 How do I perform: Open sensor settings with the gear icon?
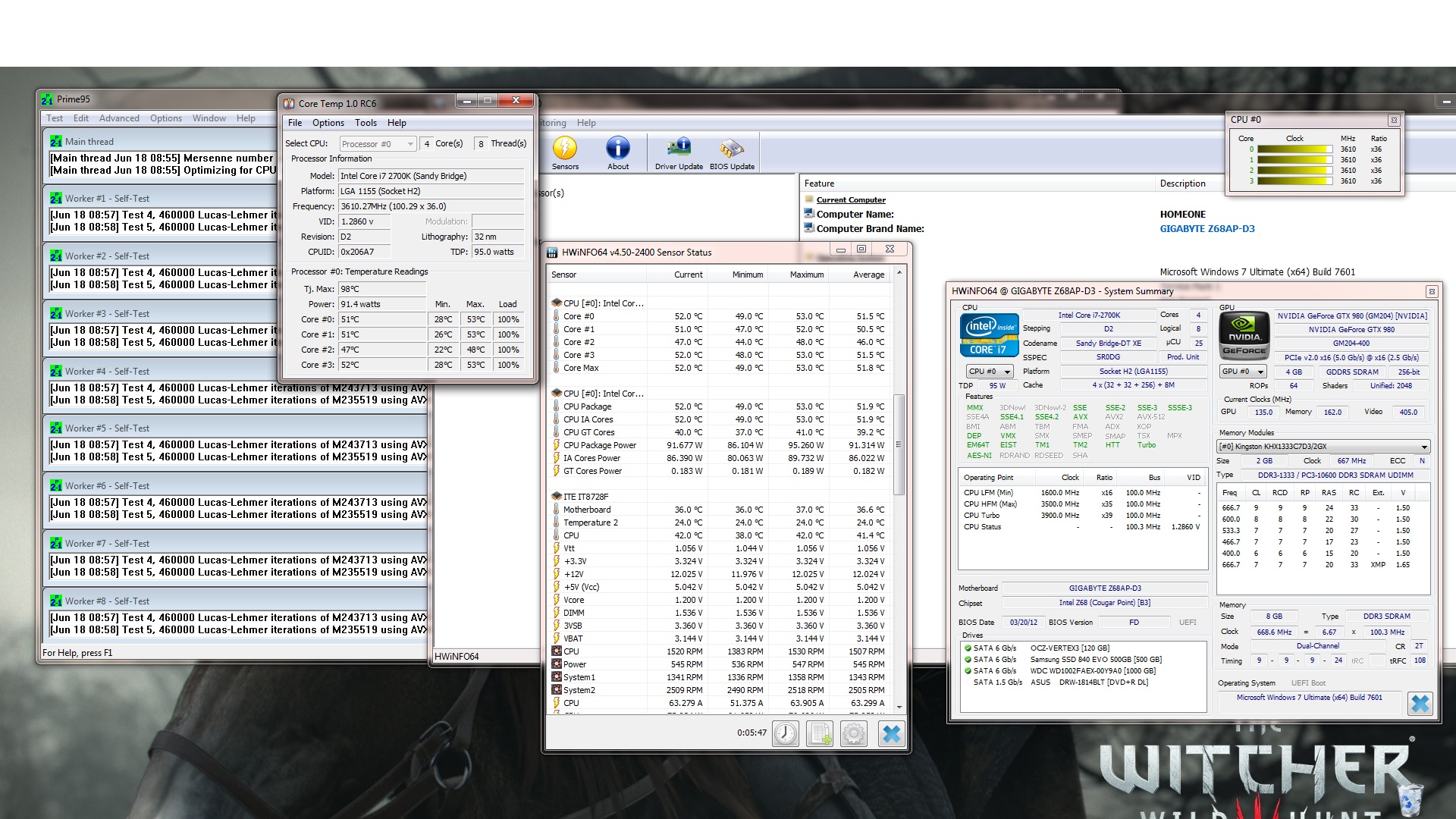pos(854,733)
